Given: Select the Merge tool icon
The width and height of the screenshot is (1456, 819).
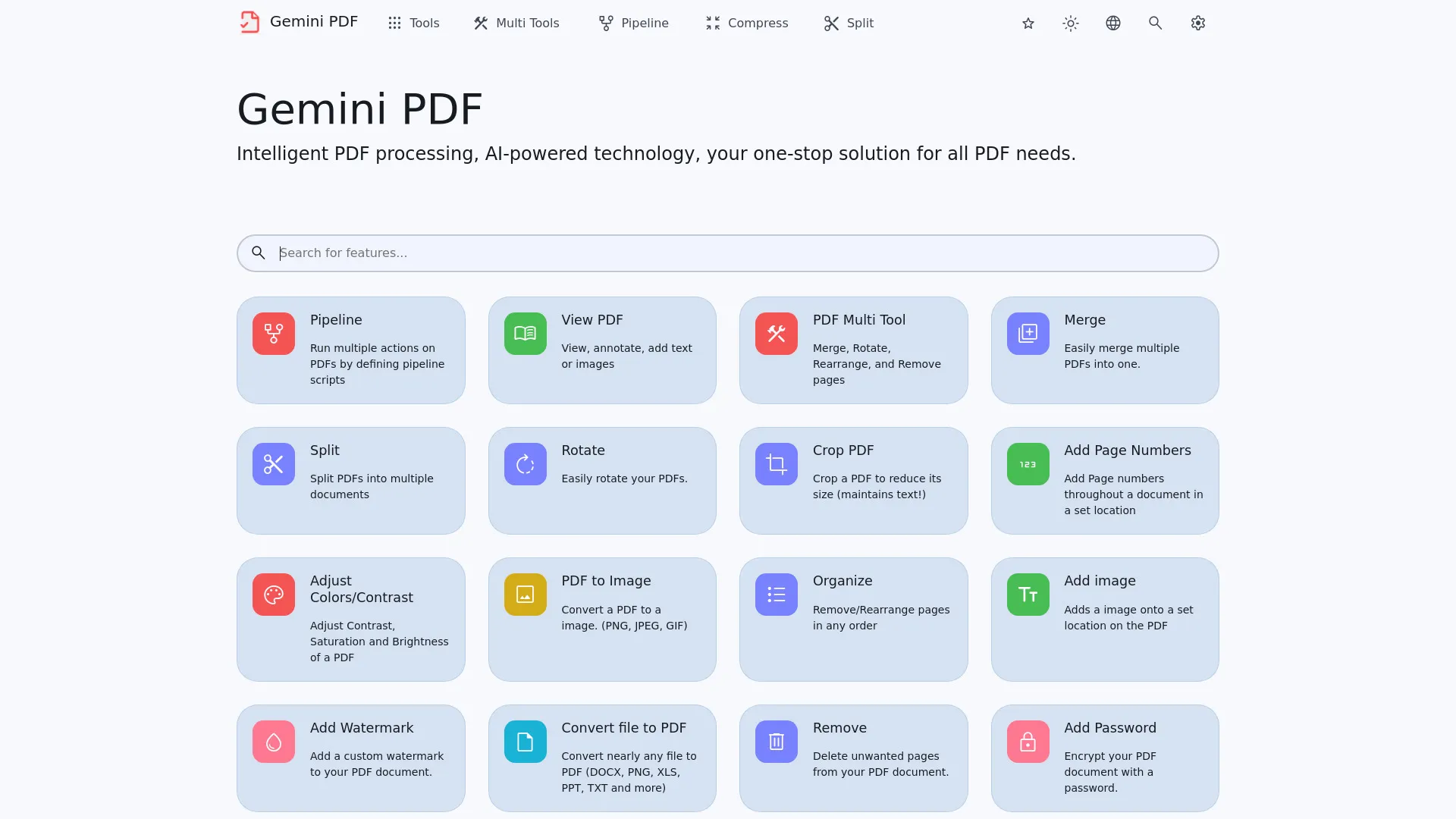Looking at the screenshot, I should (x=1027, y=333).
